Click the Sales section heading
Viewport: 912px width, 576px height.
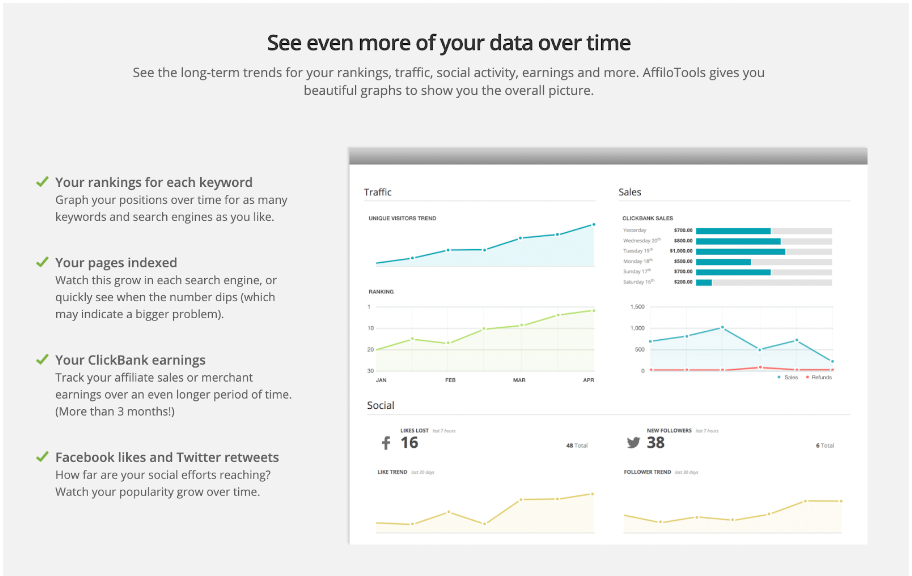(x=630, y=192)
